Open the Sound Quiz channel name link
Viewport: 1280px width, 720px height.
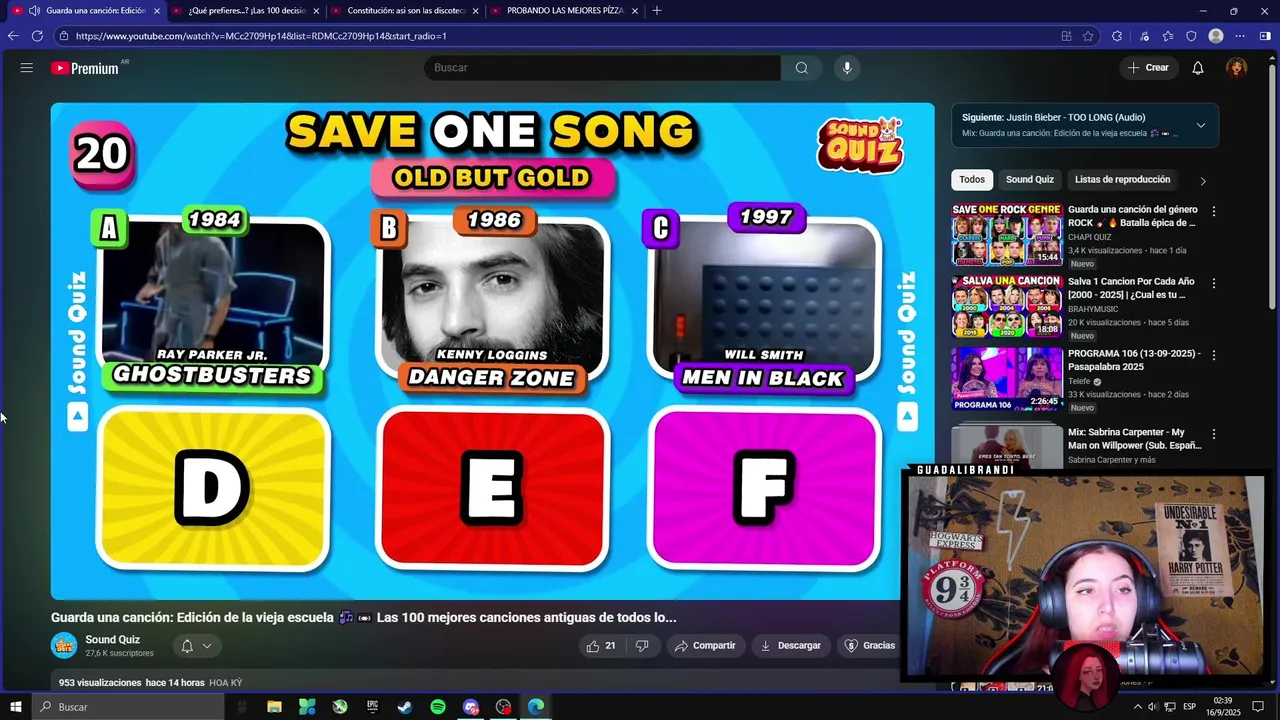[112, 640]
